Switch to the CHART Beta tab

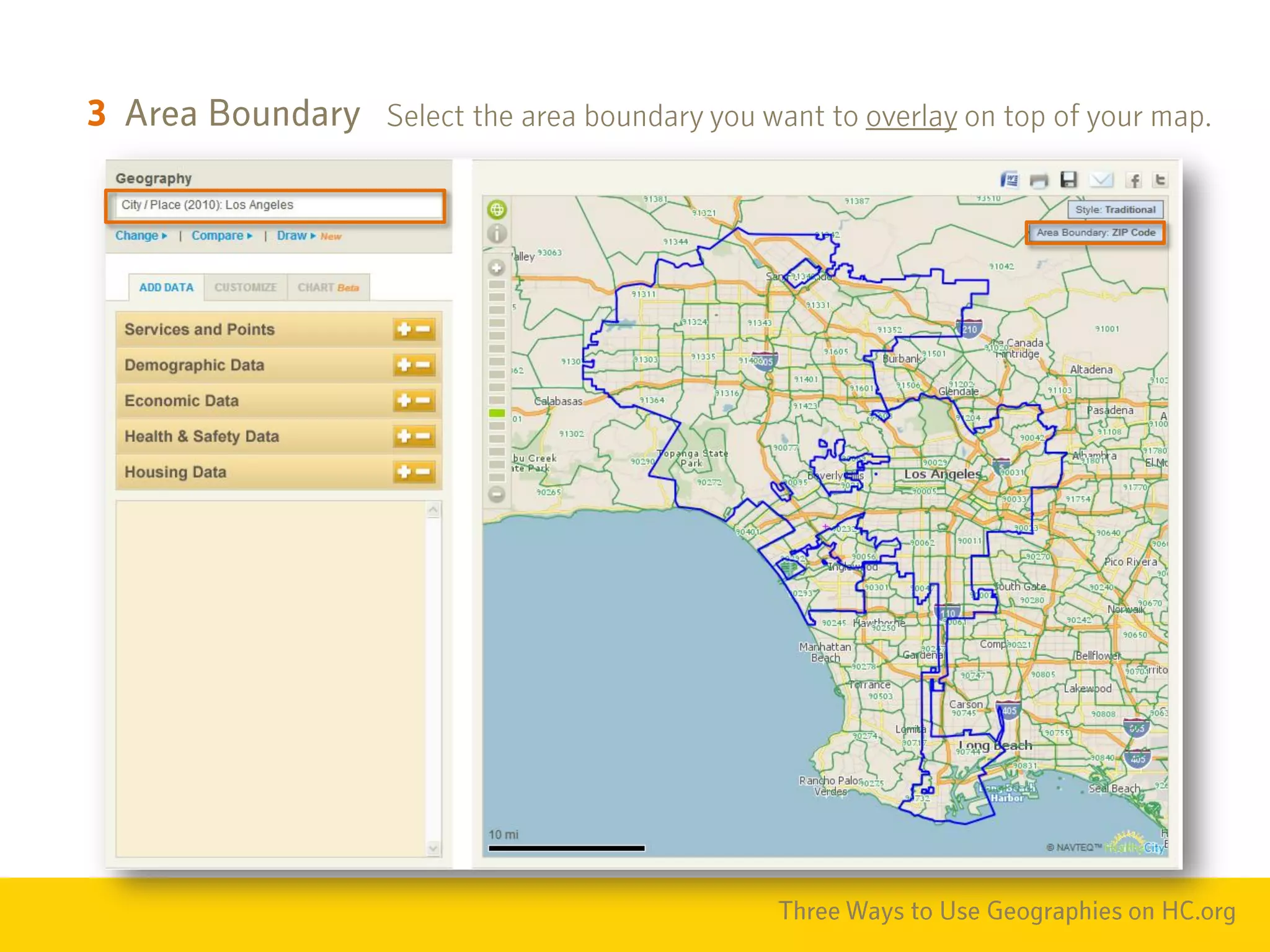click(x=328, y=288)
